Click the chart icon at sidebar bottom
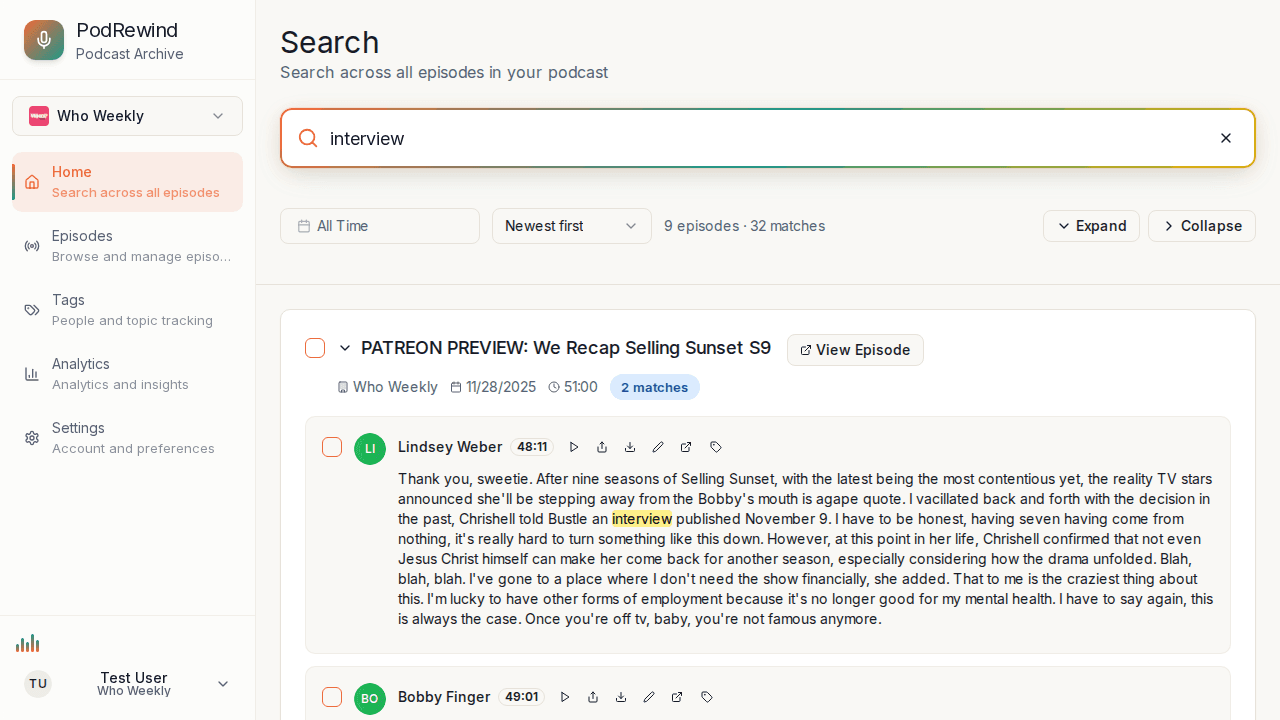This screenshot has width=1280, height=720. 28,643
